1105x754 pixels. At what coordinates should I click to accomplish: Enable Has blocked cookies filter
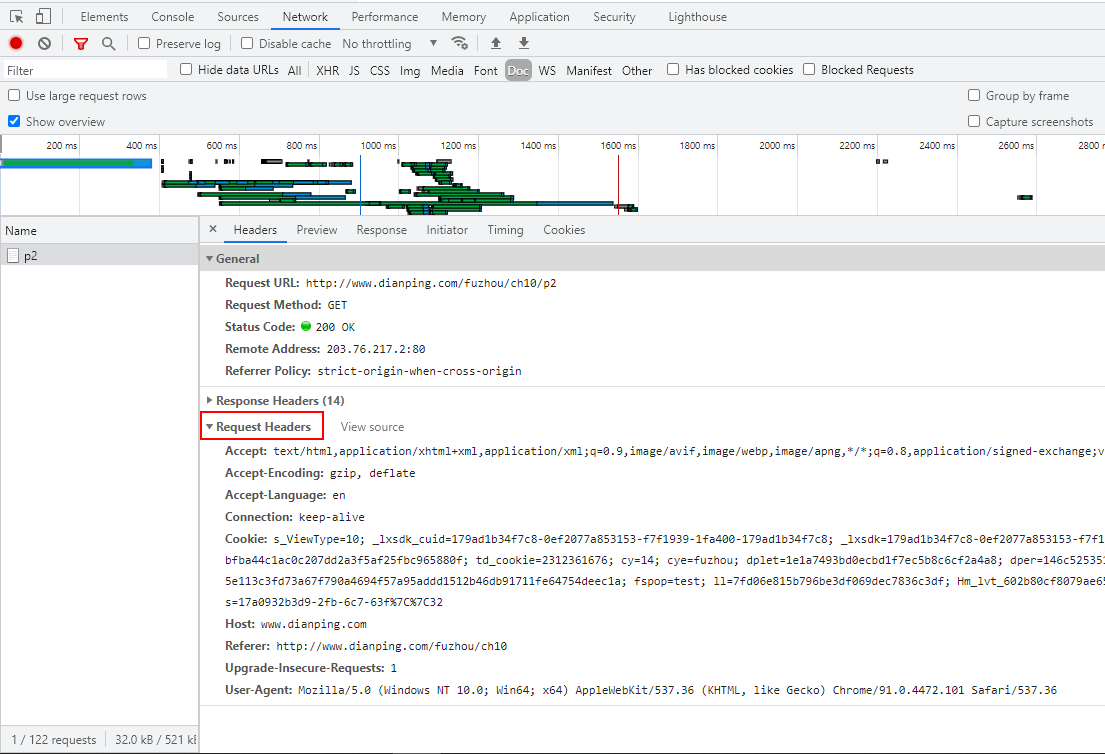coord(673,69)
